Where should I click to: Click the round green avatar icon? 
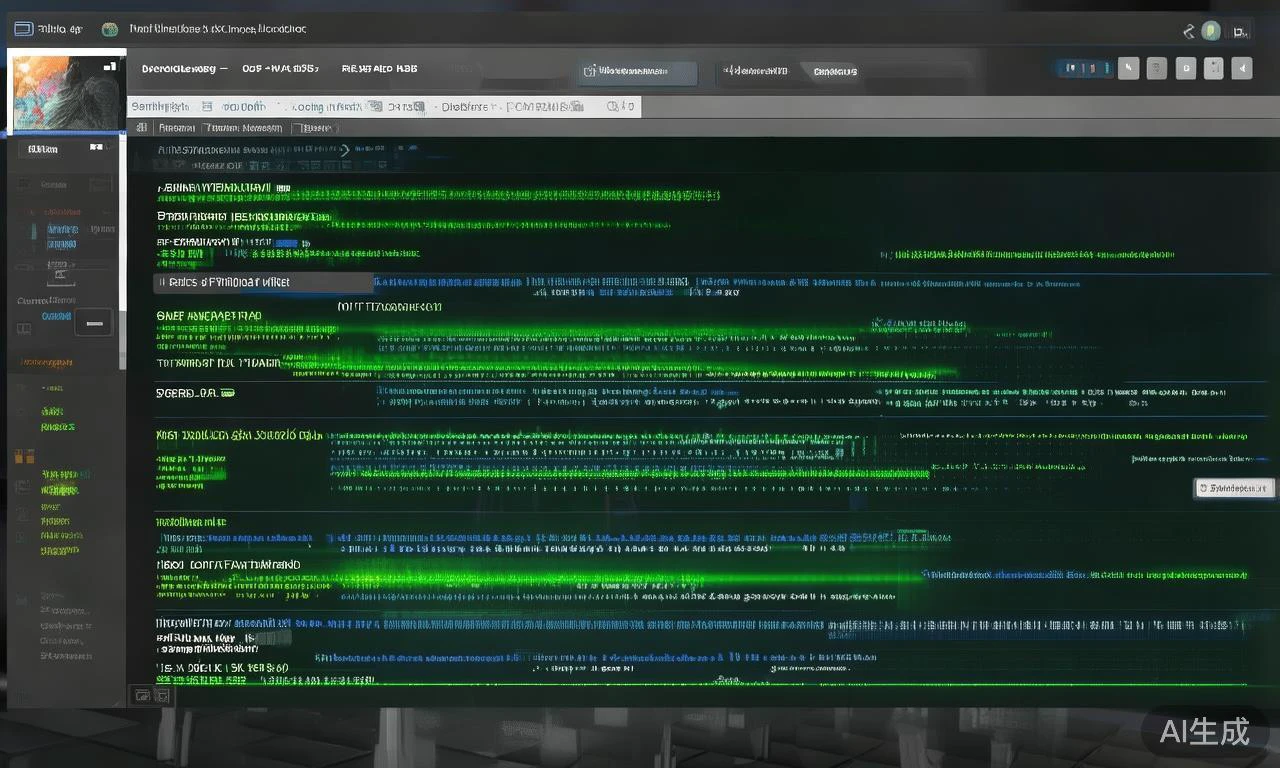click(1211, 31)
